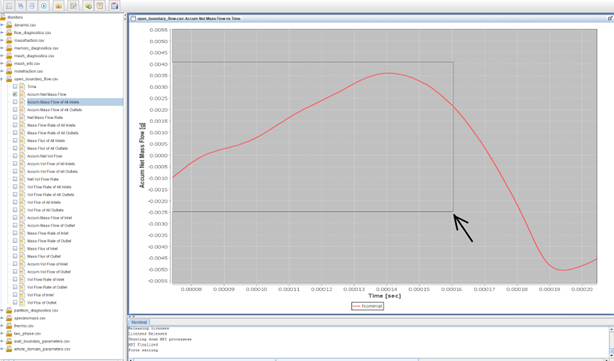Screen dimensions: 614x361
Task: Click the flow_diagnostics.csv folder icon
Action: (9, 32)
